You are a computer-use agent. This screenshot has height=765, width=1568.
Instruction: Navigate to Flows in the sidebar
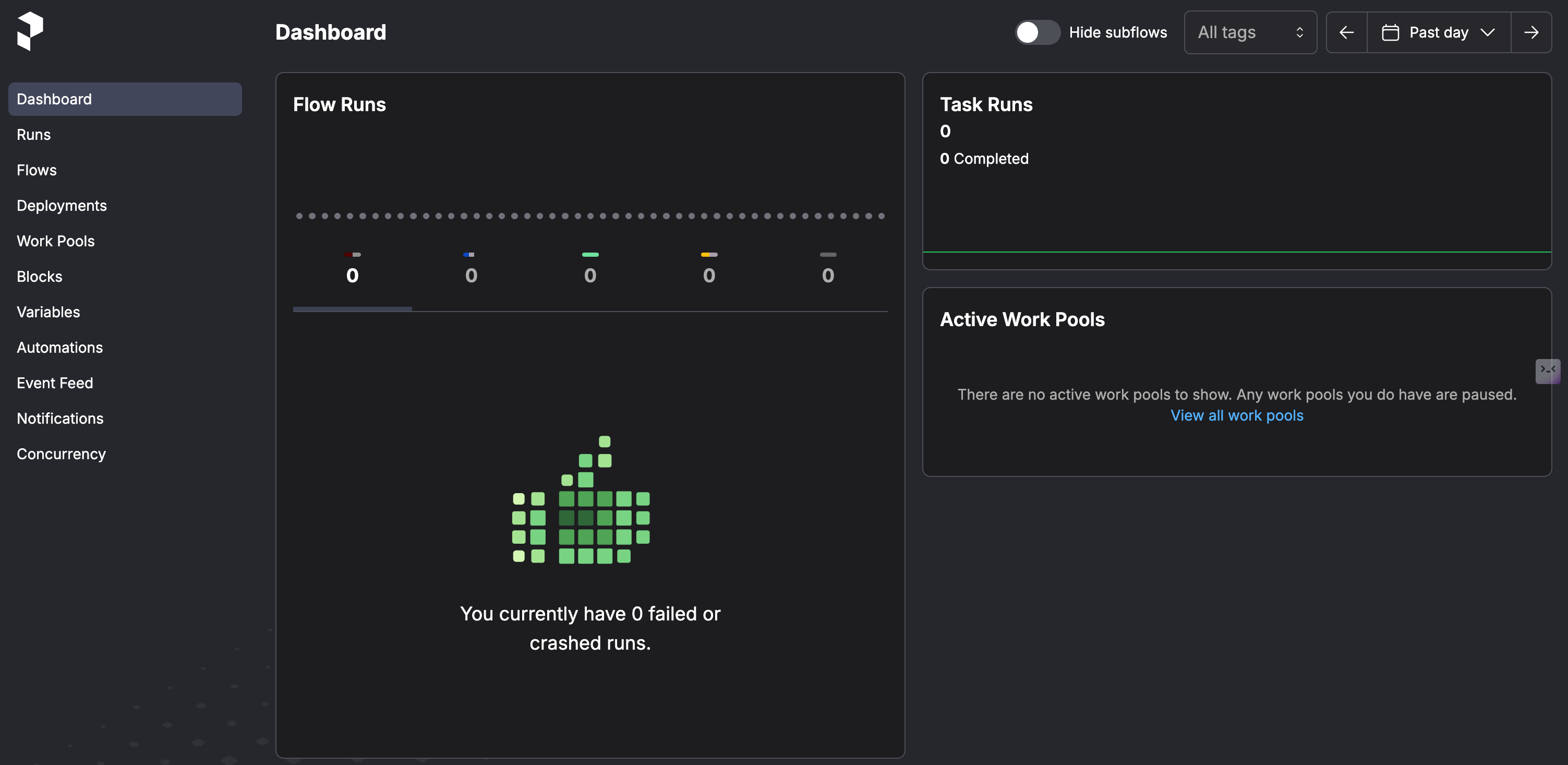click(37, 170)
